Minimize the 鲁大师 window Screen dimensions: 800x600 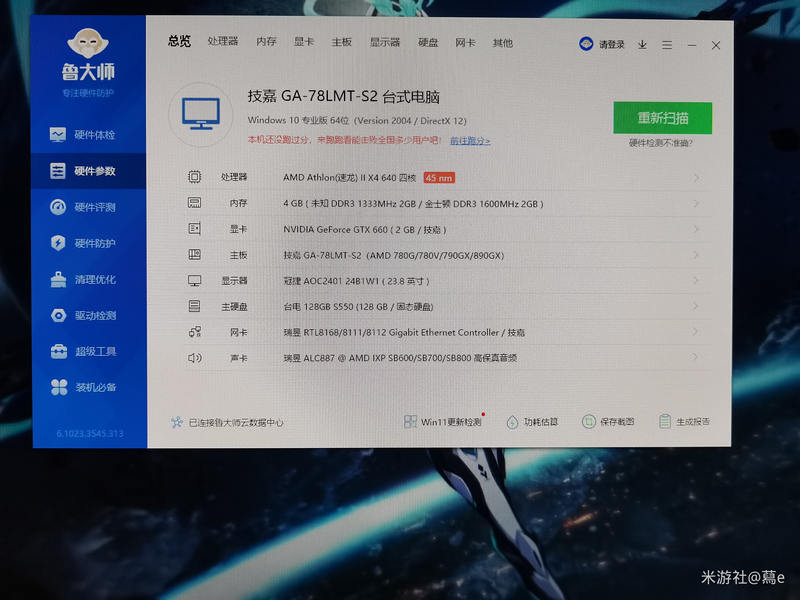pos(691,45)
